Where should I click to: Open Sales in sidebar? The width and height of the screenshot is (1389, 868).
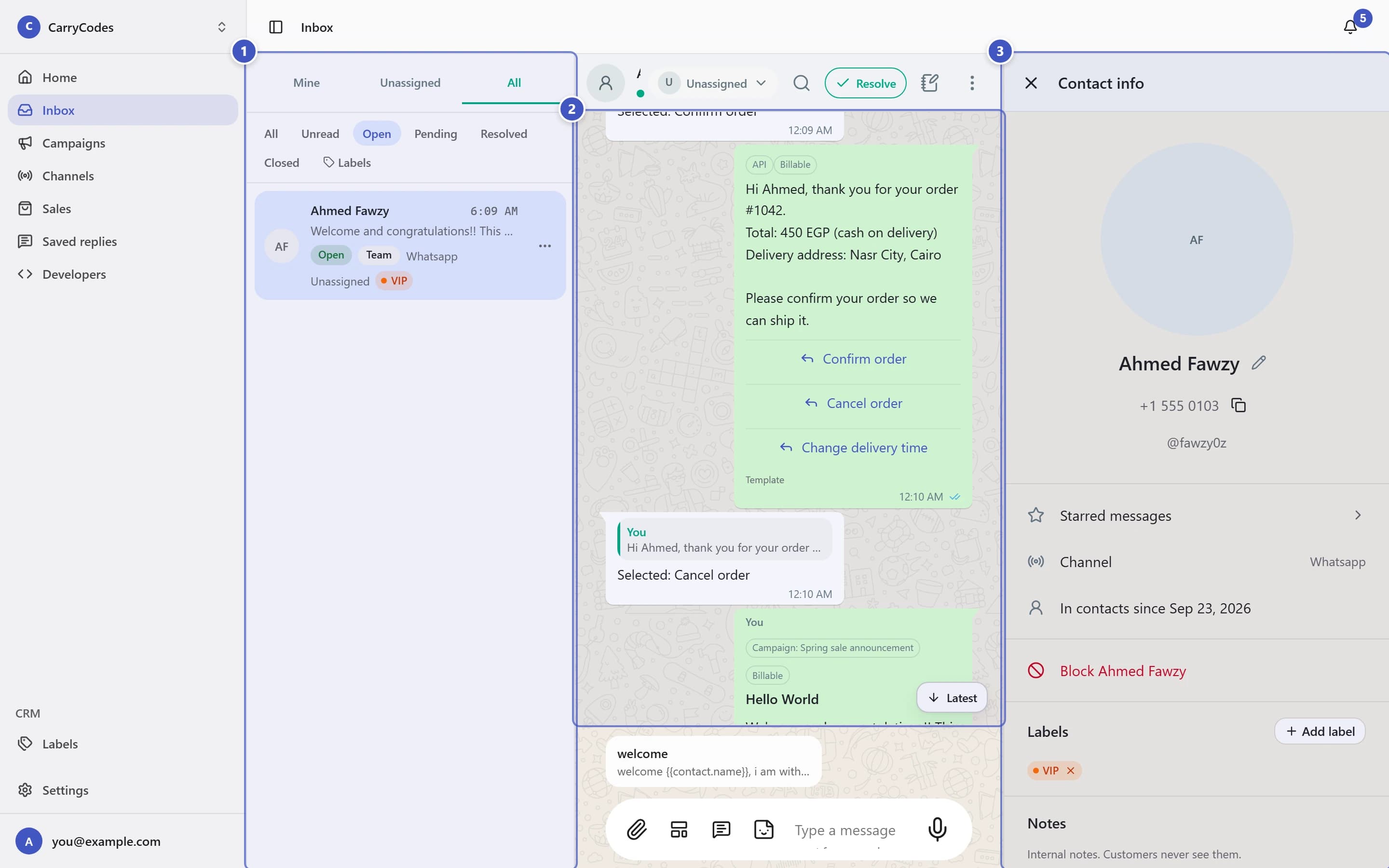pyautogui.click(x=122, y=208)
